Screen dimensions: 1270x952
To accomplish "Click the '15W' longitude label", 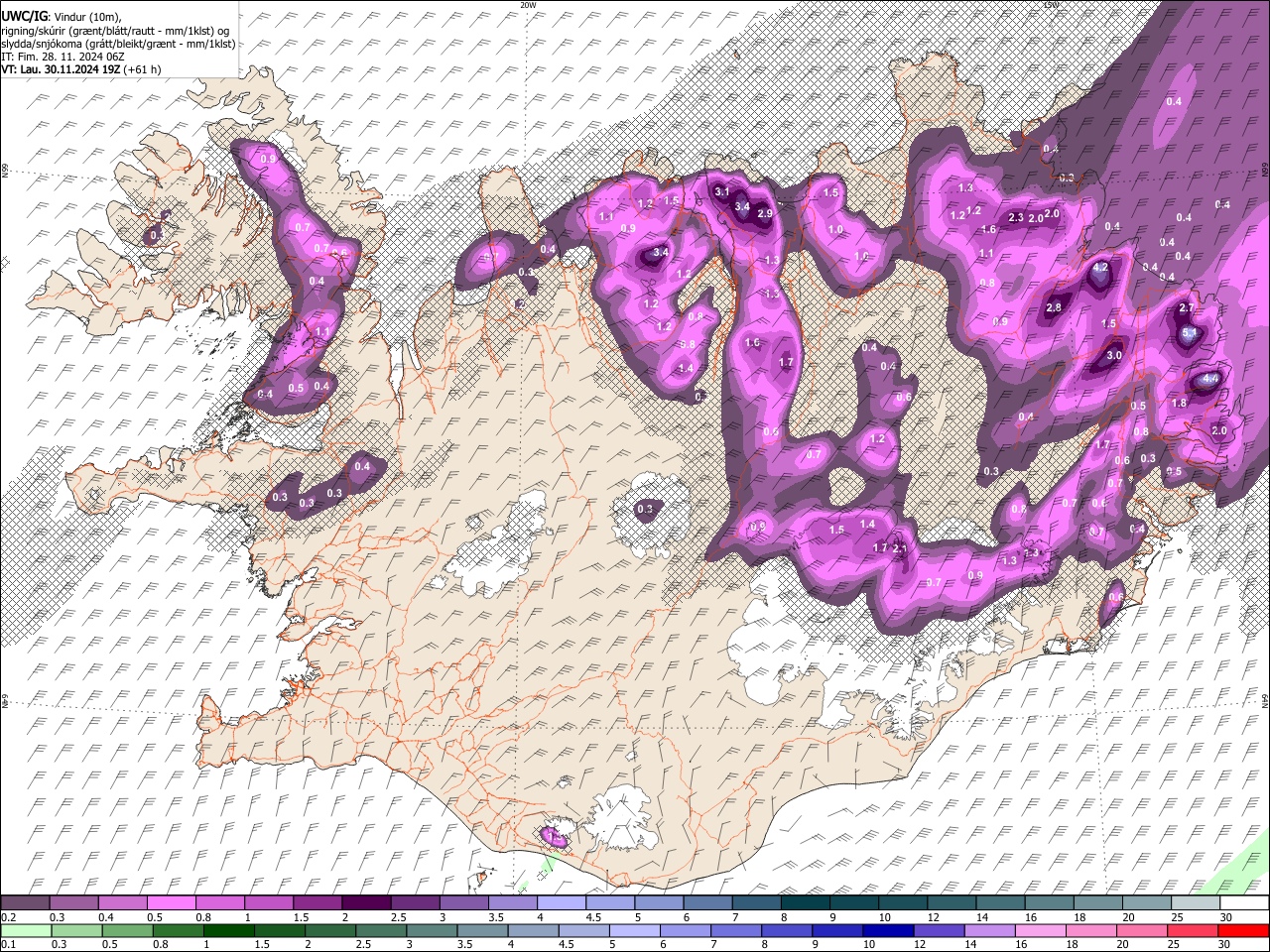I will 1052,5.
